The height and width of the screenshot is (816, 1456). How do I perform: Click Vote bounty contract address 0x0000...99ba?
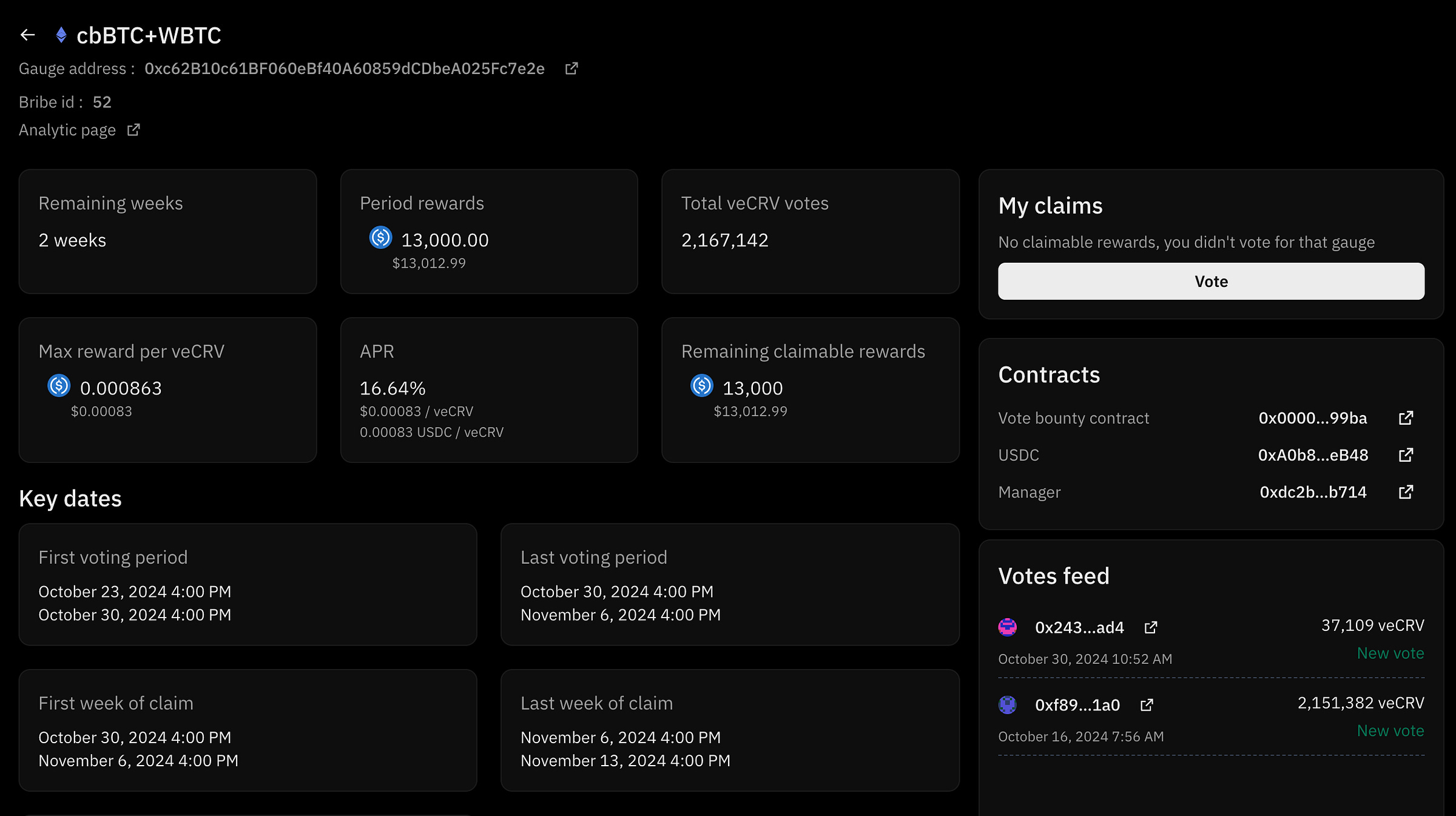(1313, 418)
